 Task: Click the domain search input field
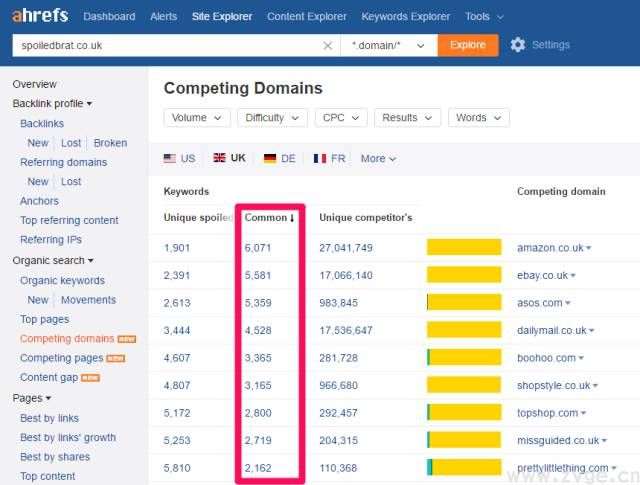165,45
